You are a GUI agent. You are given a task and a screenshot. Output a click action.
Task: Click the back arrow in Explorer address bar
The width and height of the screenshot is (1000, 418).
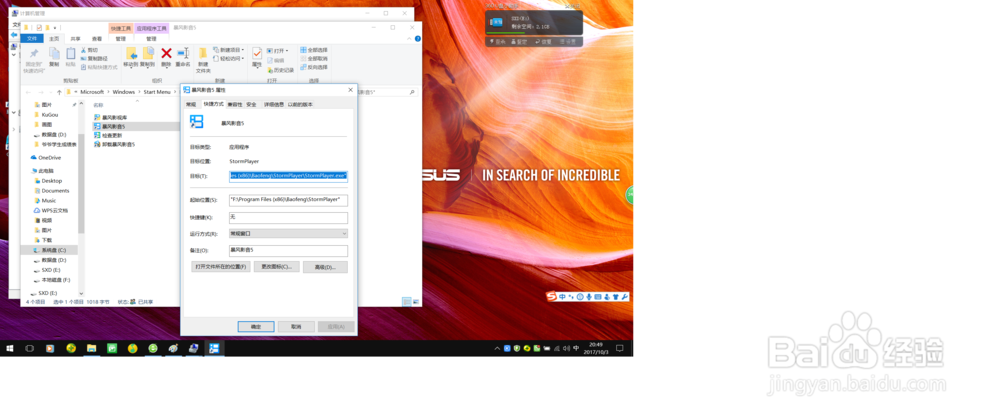[x=28, y=92]
